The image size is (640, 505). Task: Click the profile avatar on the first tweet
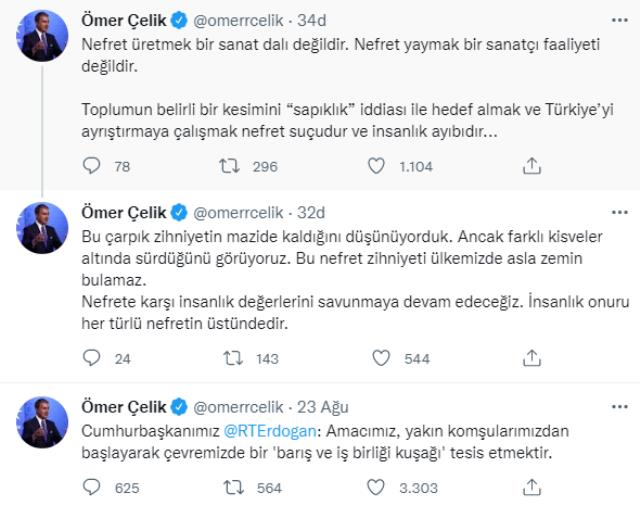42,38
